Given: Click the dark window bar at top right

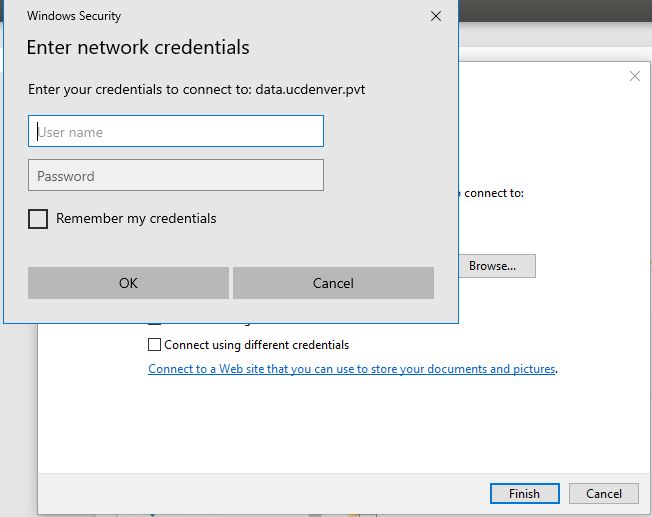Looking at the screenshot, I should [555, 10].
